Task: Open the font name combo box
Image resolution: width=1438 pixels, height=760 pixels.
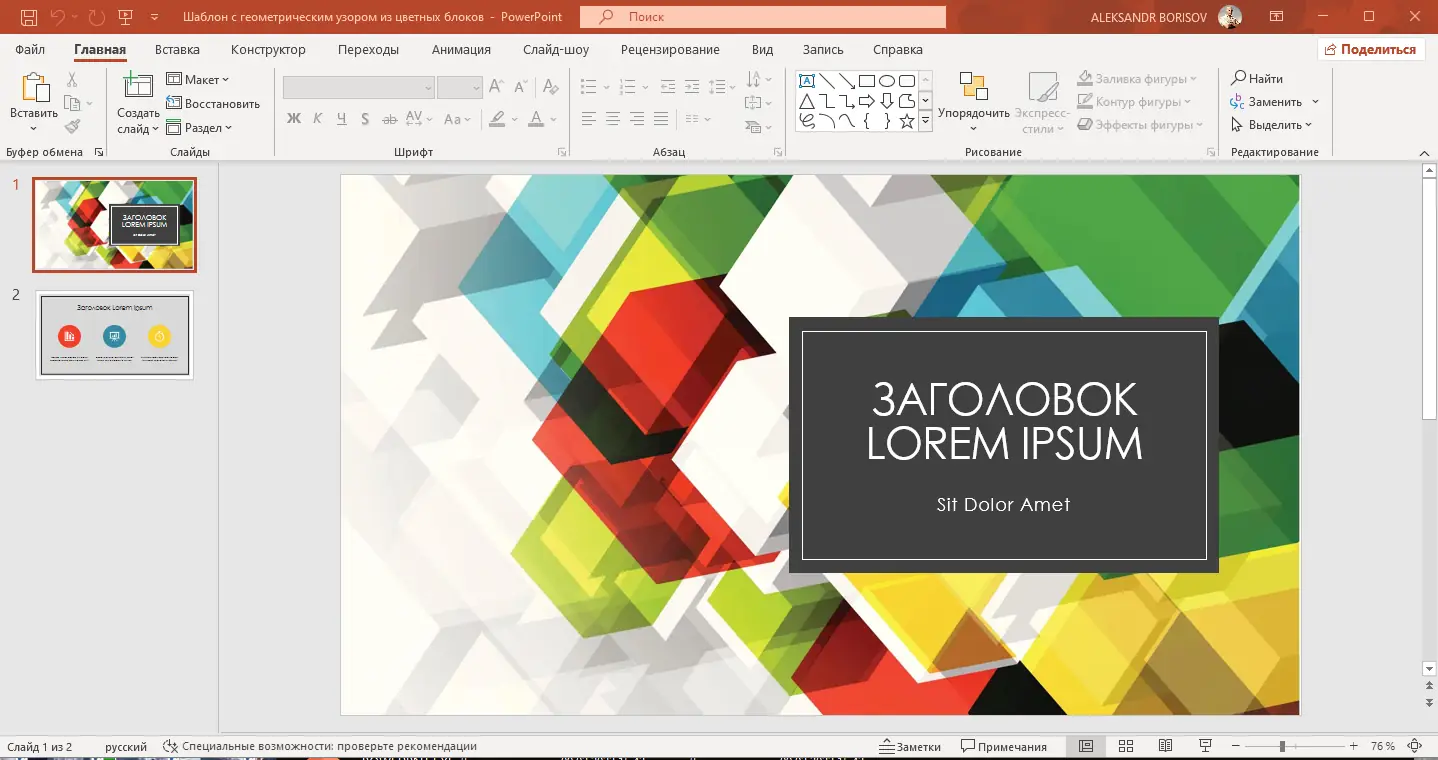Action: tap(358, 88)
